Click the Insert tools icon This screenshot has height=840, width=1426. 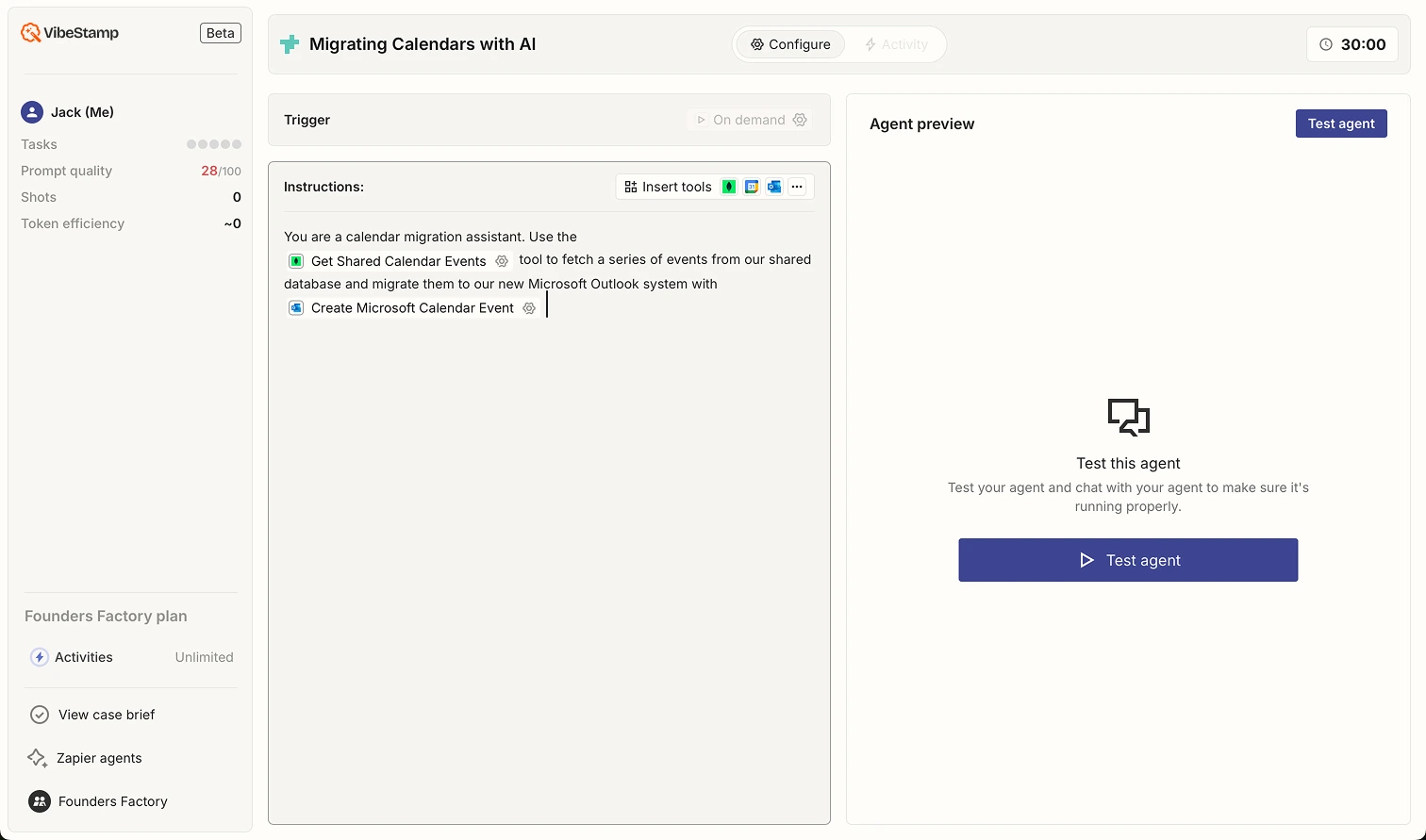[630, 187]
